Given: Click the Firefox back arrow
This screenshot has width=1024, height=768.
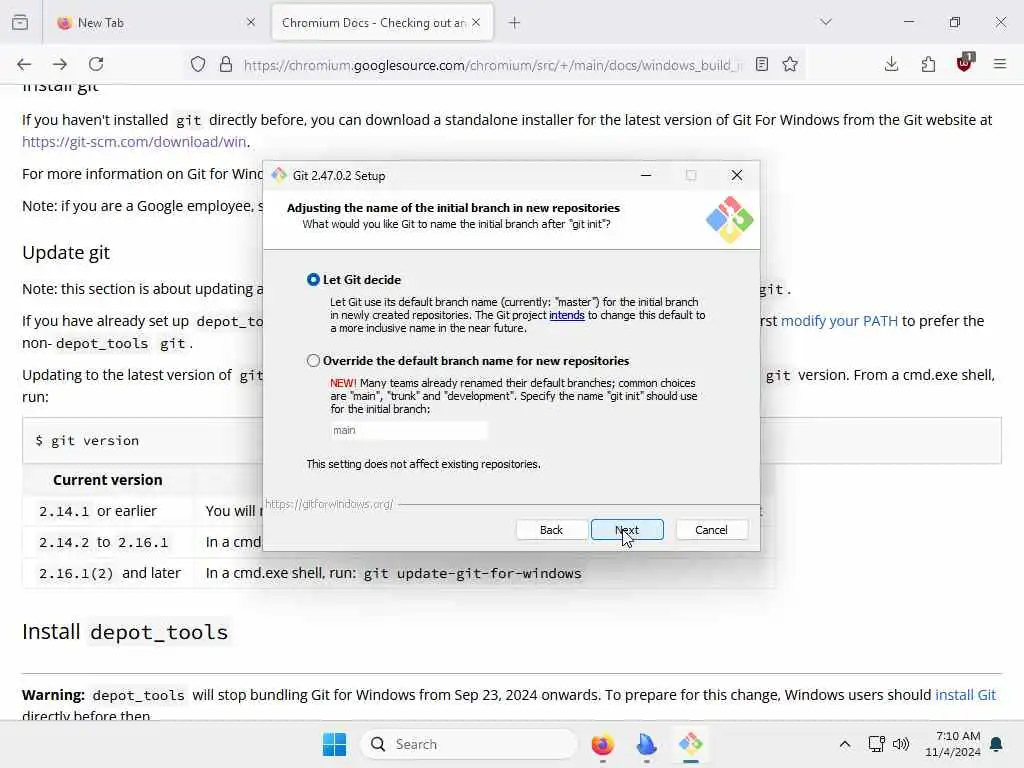Looking at the screenshot, I should tap(24, 64).
